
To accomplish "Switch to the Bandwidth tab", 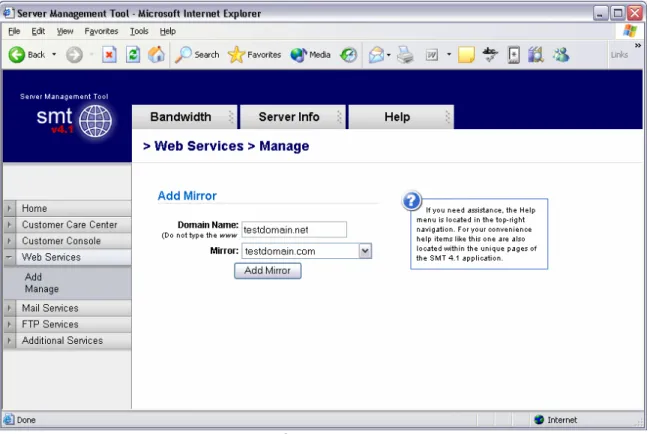I will (184, 117).
